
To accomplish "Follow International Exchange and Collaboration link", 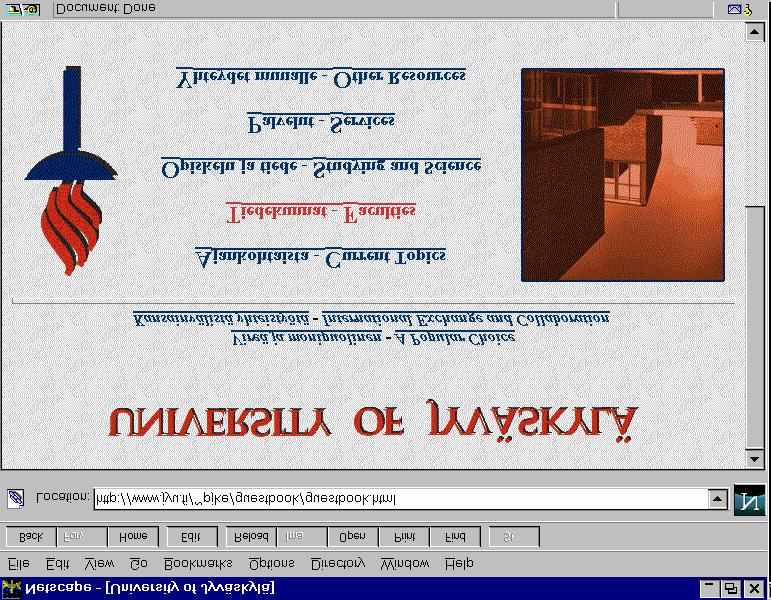I will tap(466, 319).
